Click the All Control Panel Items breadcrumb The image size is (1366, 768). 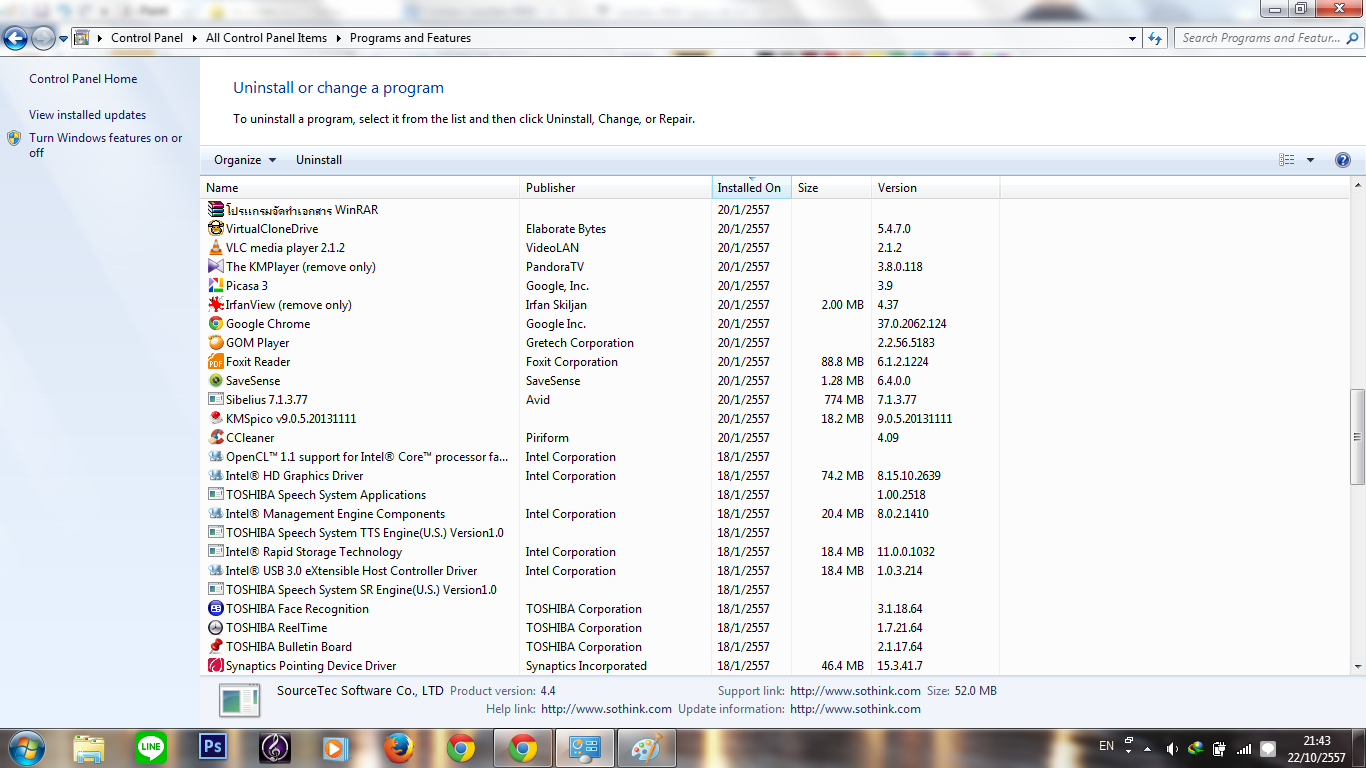[x=266, y=38]
